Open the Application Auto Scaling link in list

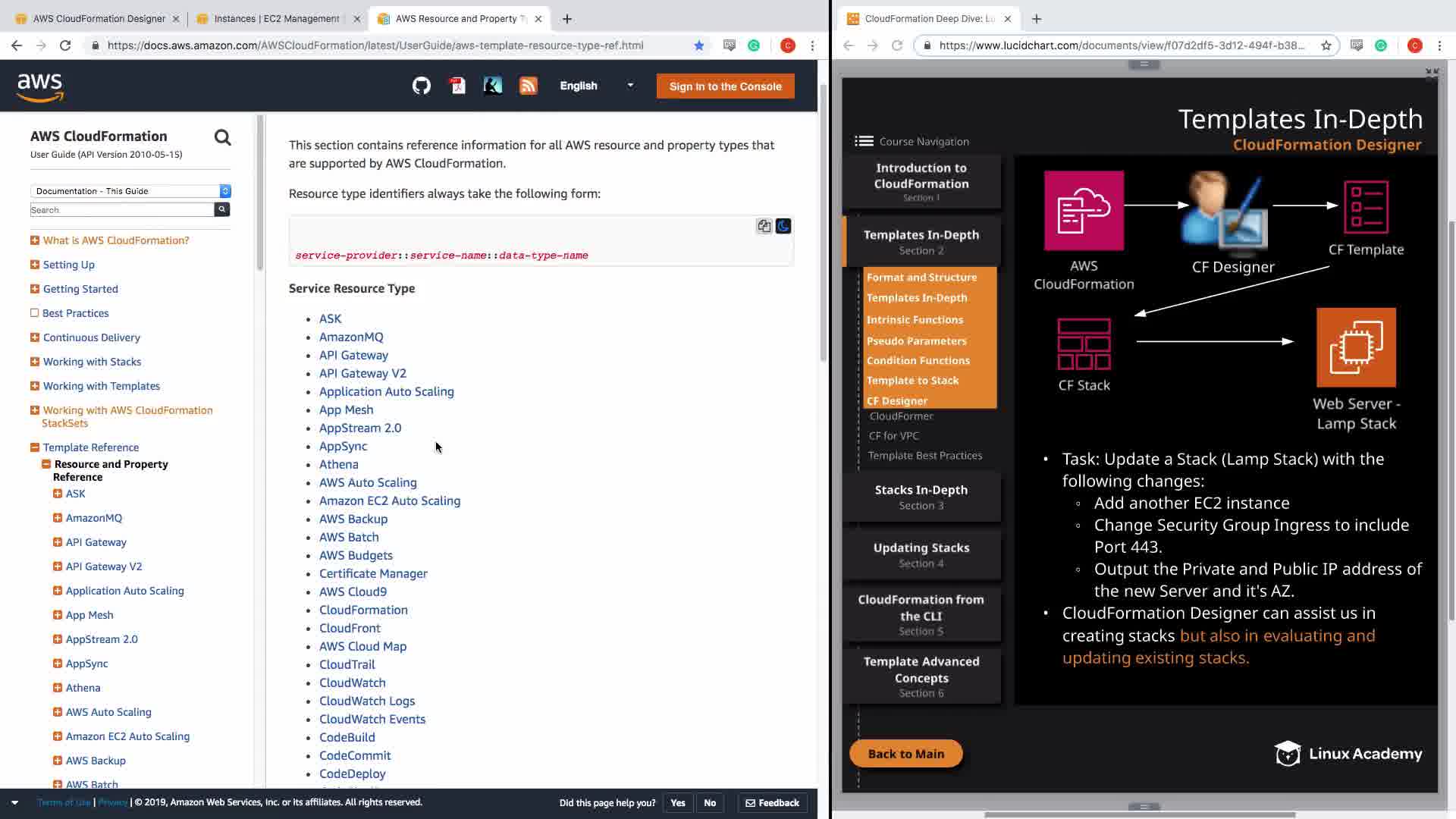(386, 391)
